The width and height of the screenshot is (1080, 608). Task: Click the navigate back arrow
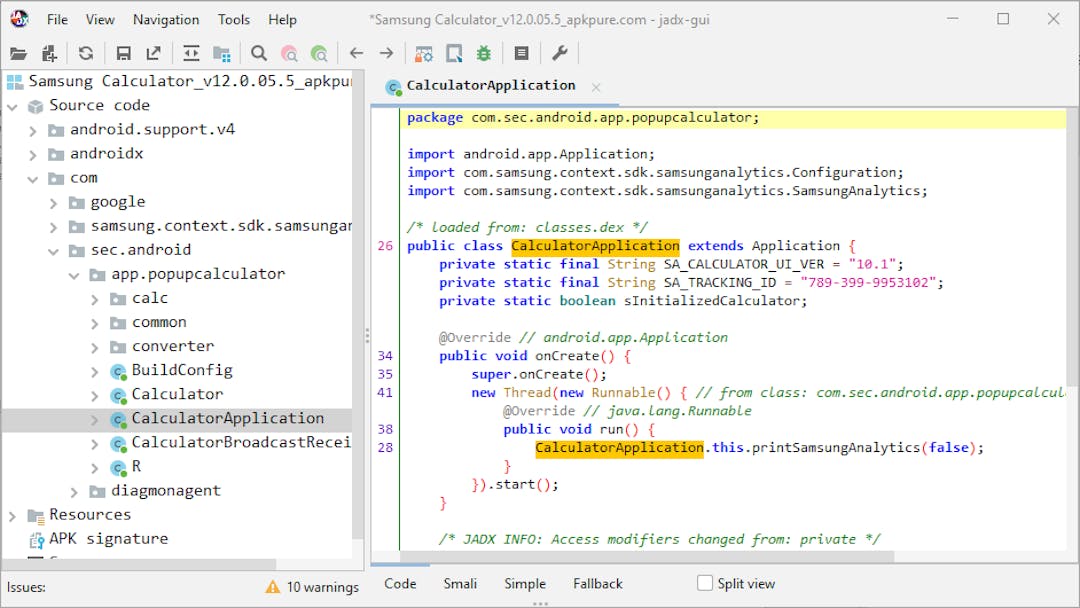356,54
